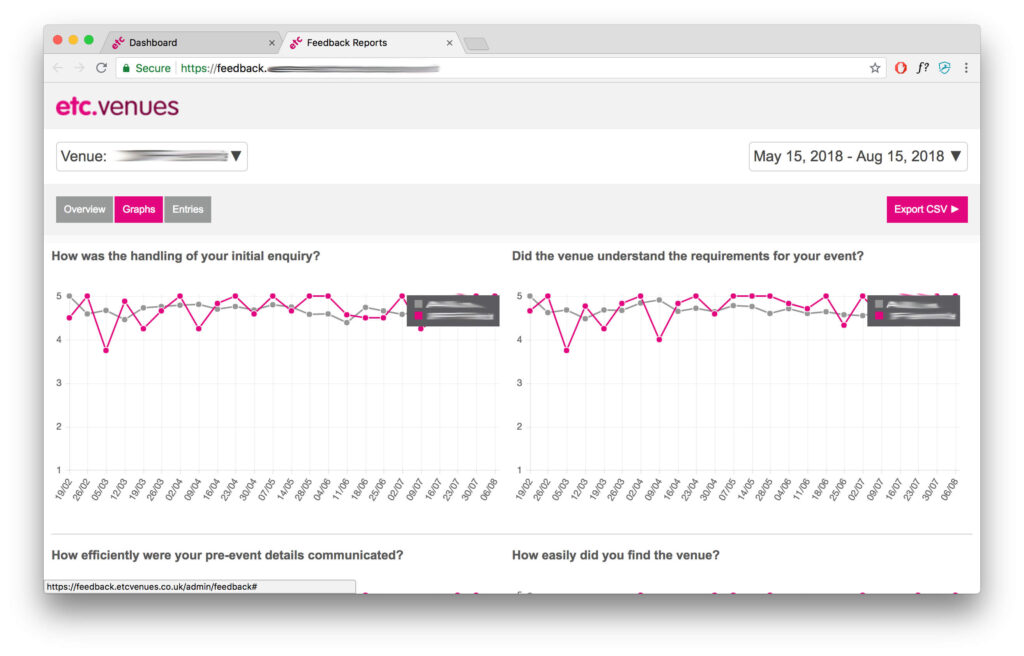Click the browser reload icon

click(x=101, y=68)
